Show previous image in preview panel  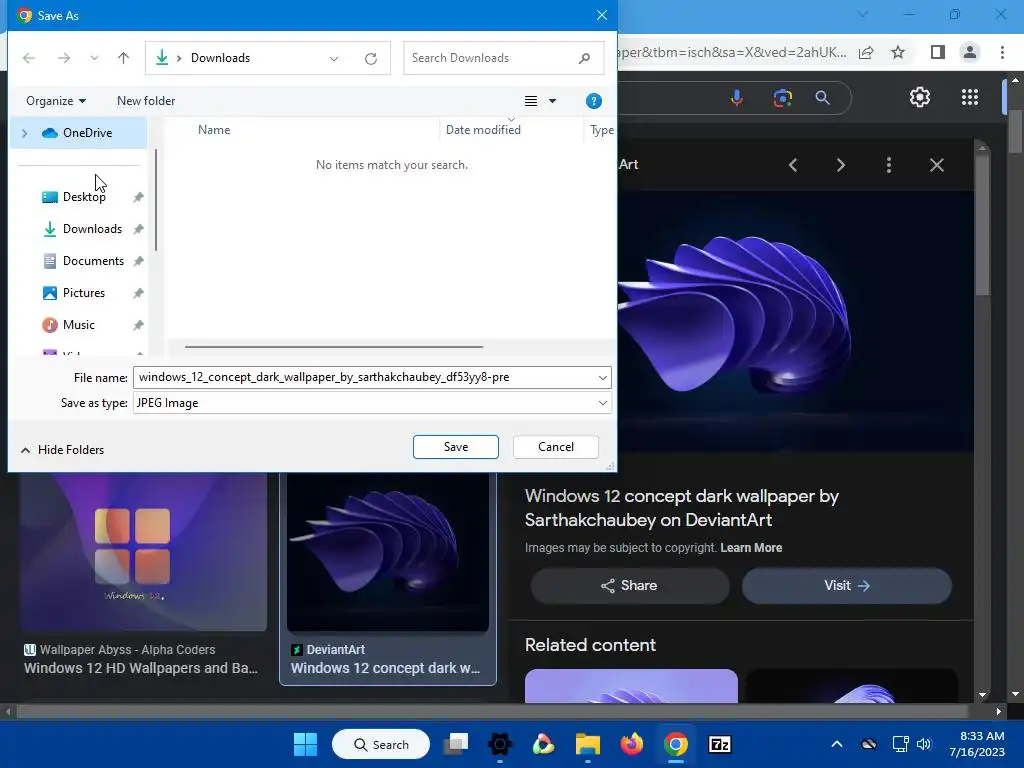[793, 165]
